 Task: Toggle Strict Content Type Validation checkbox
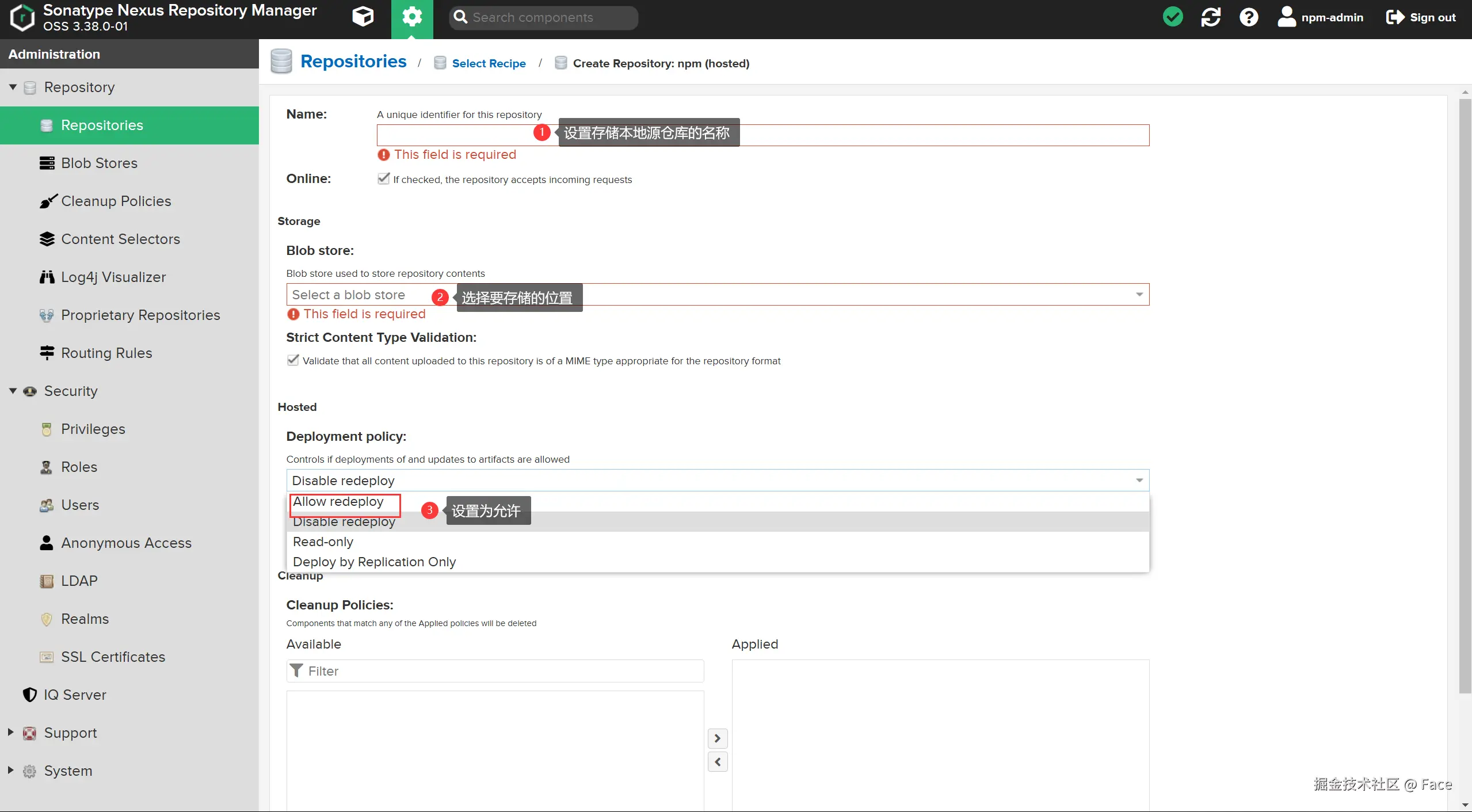293,360
